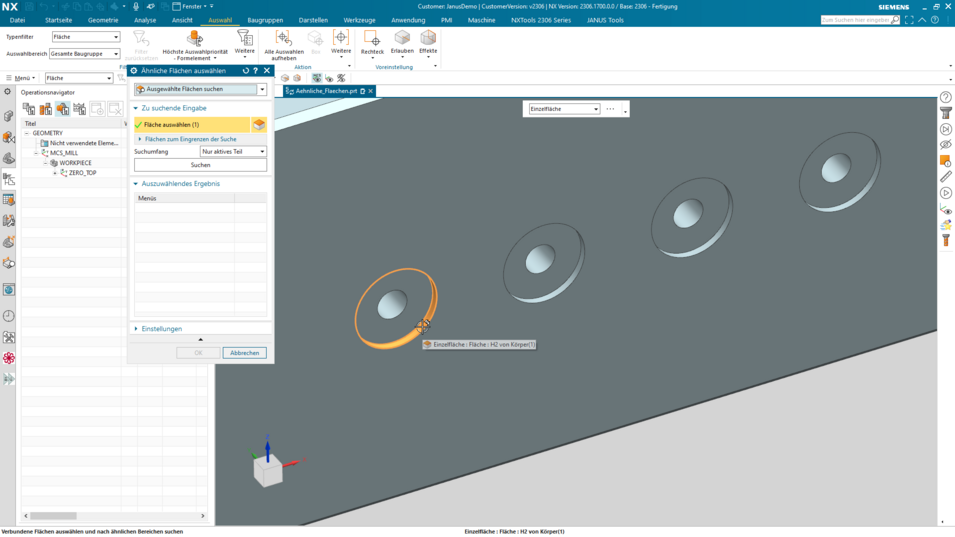Click the Suchen button

pyautogui.click(x=200, y=165)
